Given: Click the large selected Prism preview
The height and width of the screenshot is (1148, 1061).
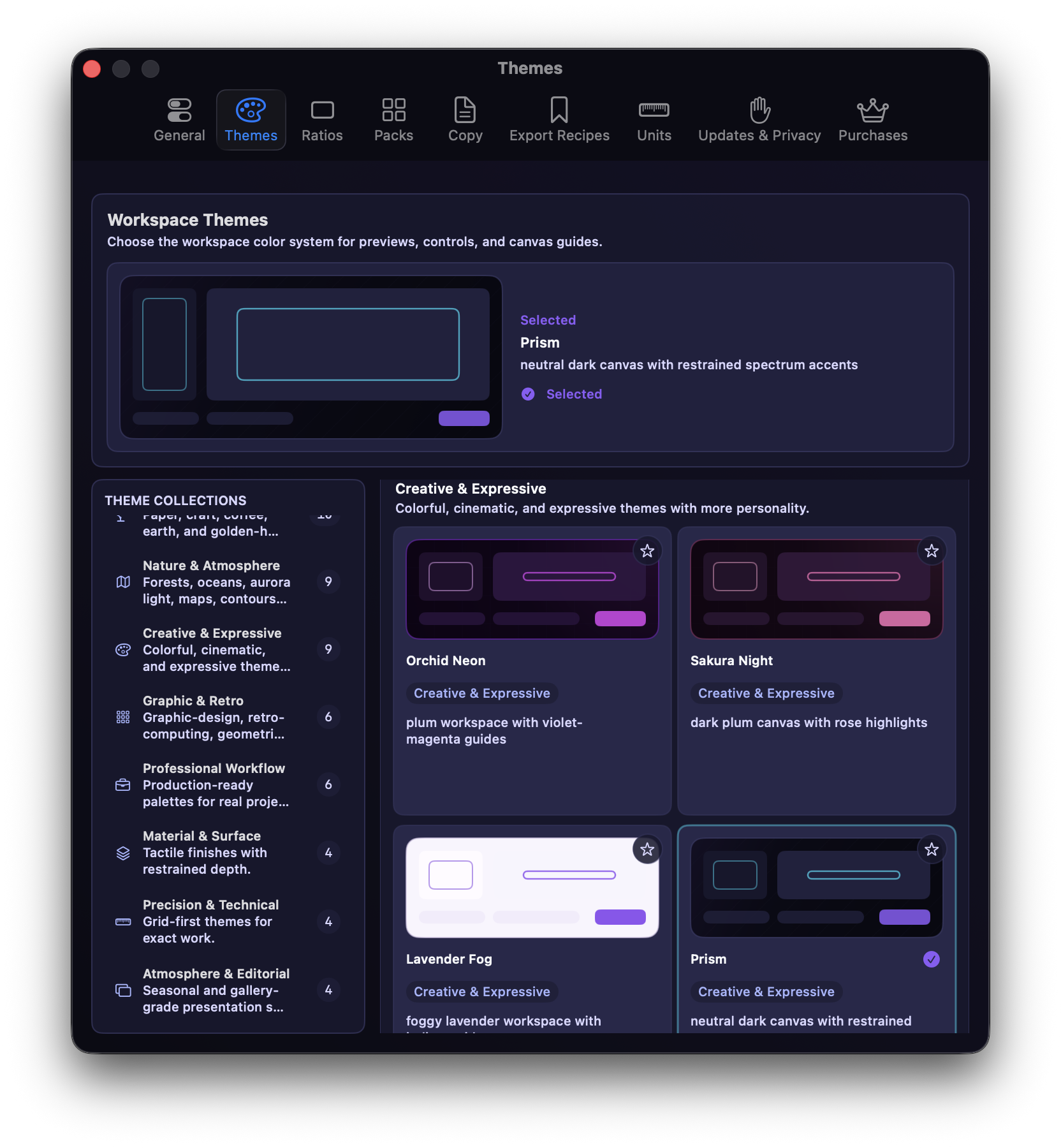Looking at the screenshot, I should 311,357.
